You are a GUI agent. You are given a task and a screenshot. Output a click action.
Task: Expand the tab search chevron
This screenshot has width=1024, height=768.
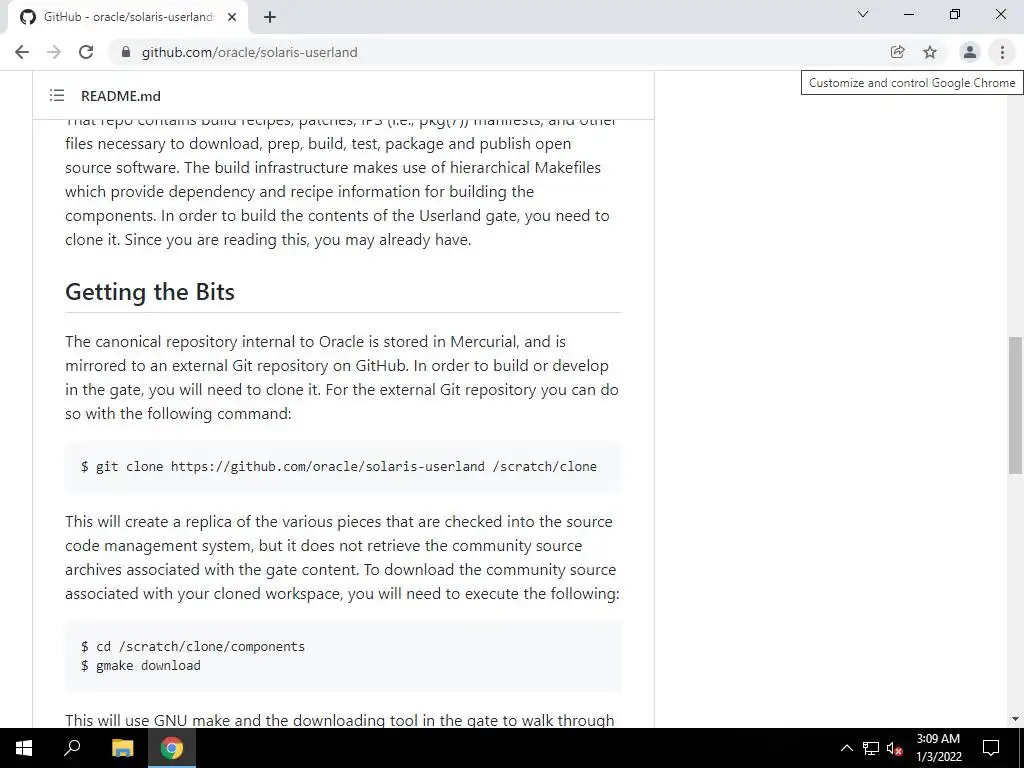coord(863,14)
